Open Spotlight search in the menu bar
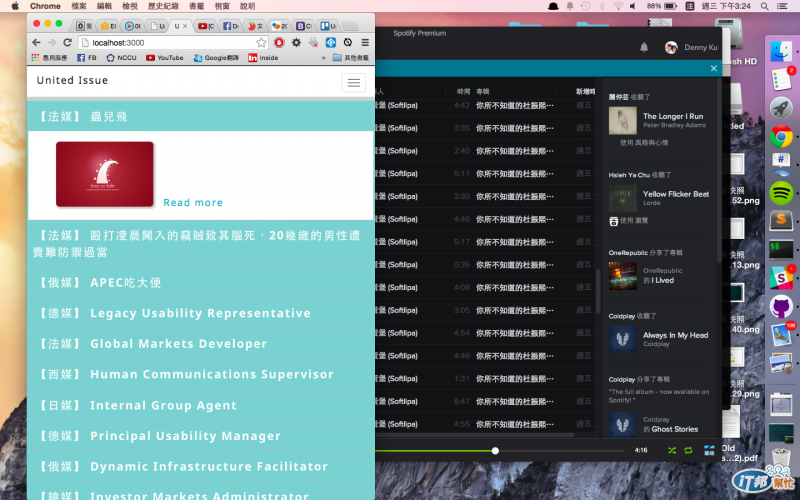This screenshot has width=800, height=500. pyautogui.click(x=764, y=6)
